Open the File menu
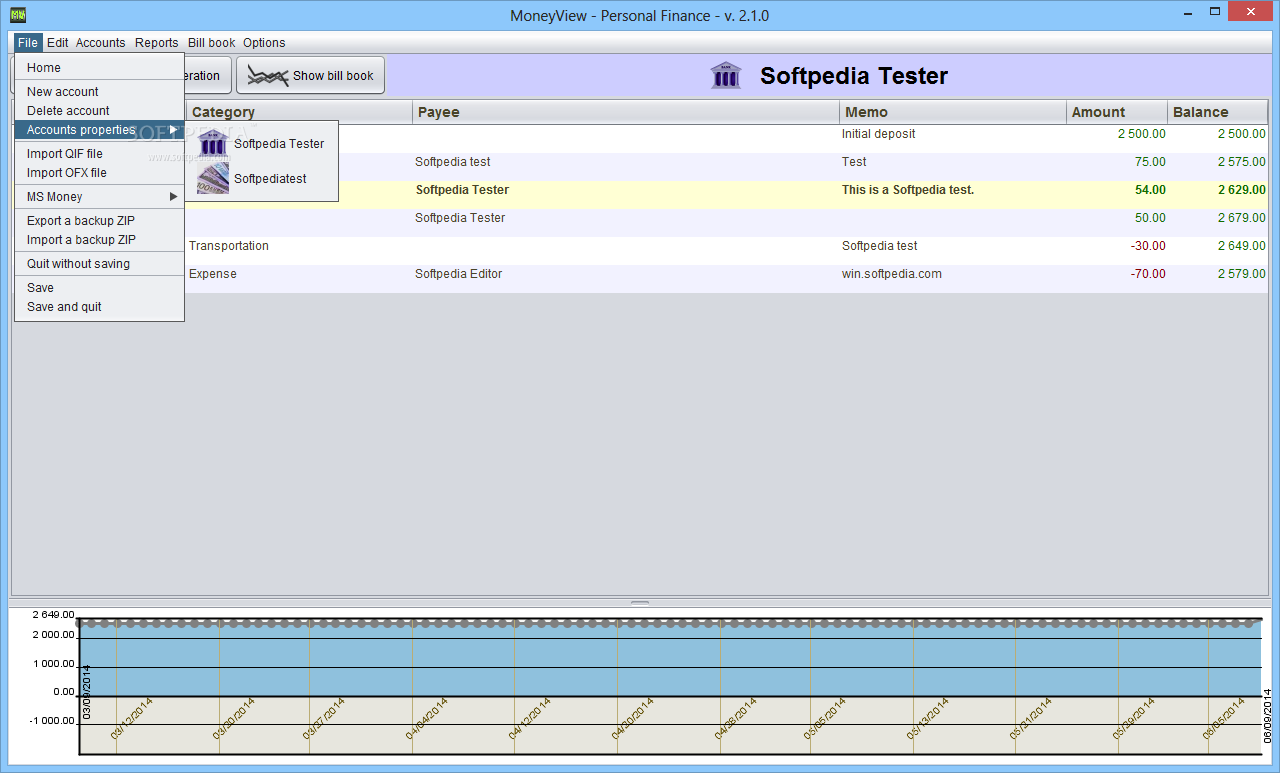The height and width of the screenshot is (773, 1280). (27, 42)
